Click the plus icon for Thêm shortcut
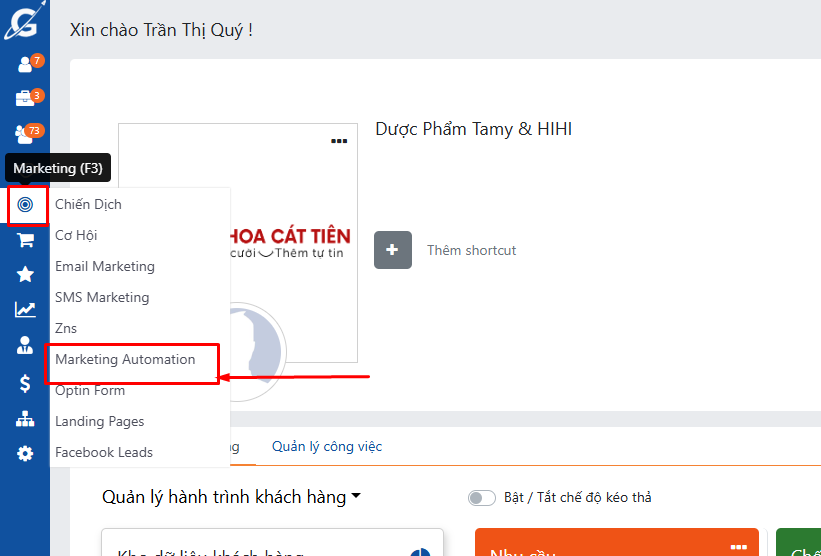The height and width of the screenshot is (556, 821). click(x=393, y=250)
